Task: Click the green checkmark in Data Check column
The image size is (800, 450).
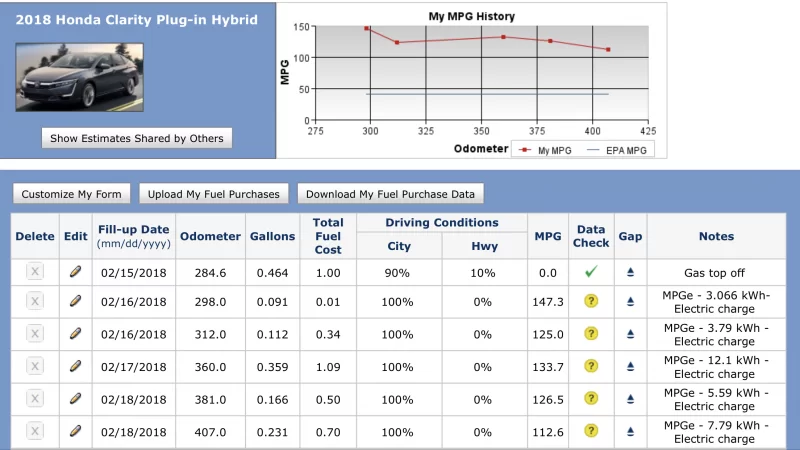Action: 591,271
